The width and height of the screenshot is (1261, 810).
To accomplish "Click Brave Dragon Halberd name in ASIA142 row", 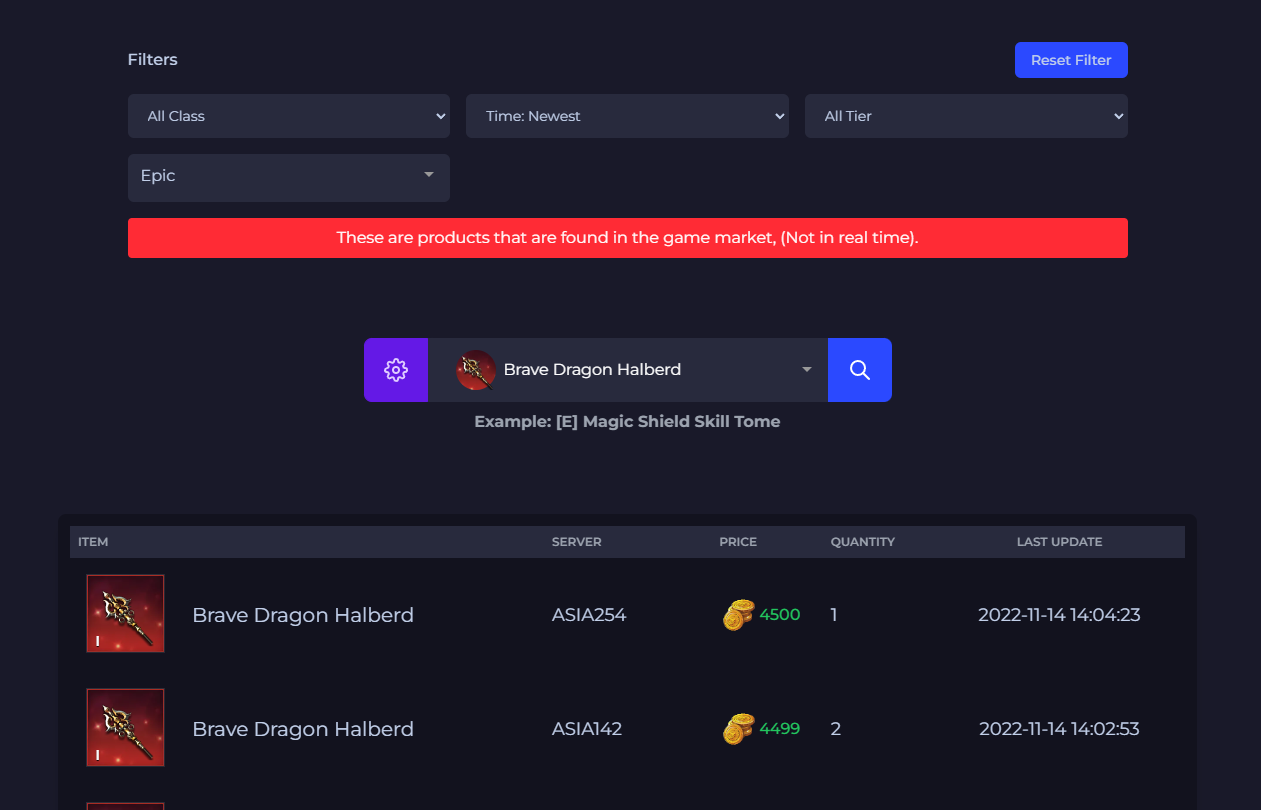I will click(303, 729).
